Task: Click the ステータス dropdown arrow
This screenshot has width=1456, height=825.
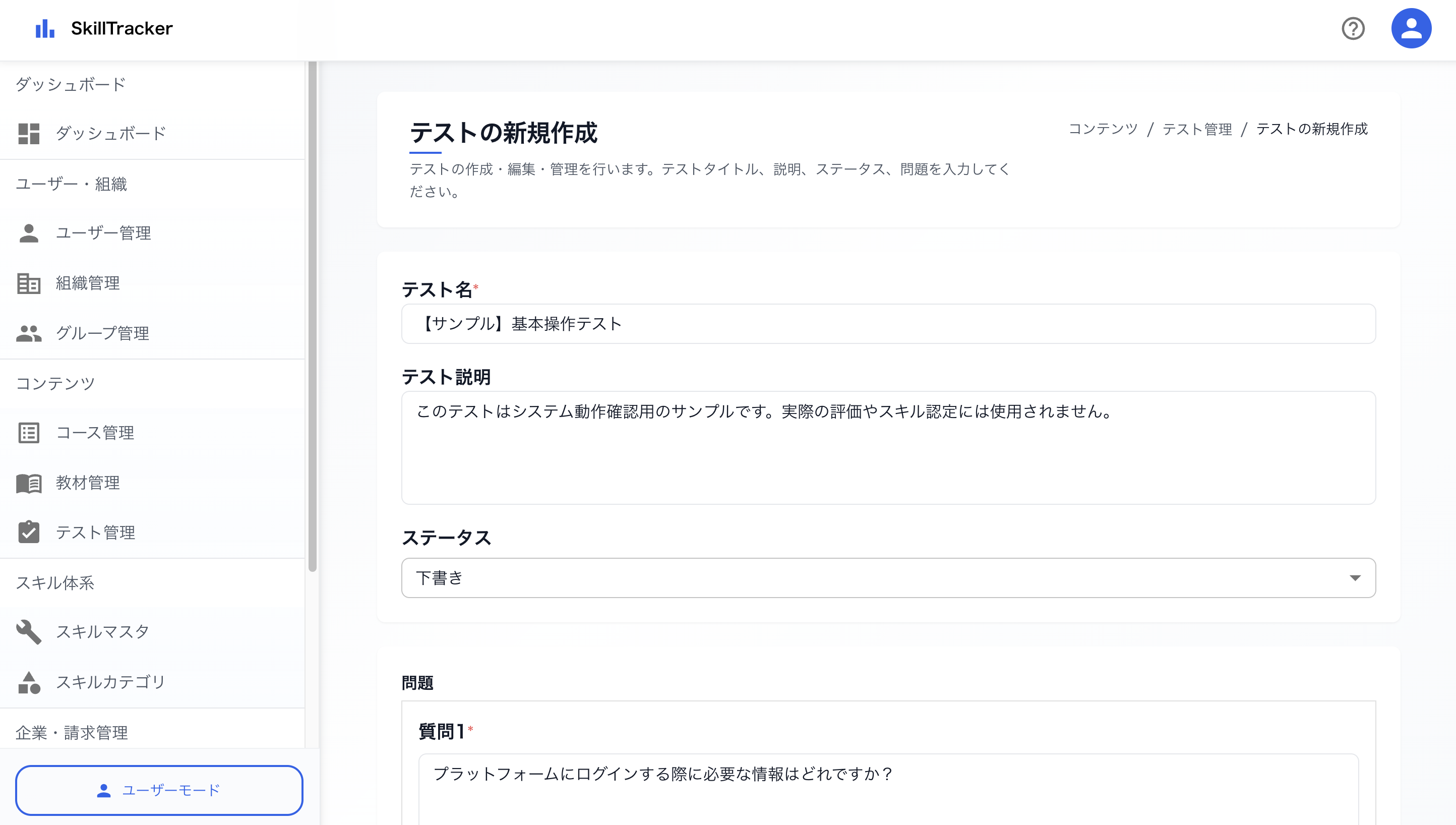Action: (x=1355, y=578)
